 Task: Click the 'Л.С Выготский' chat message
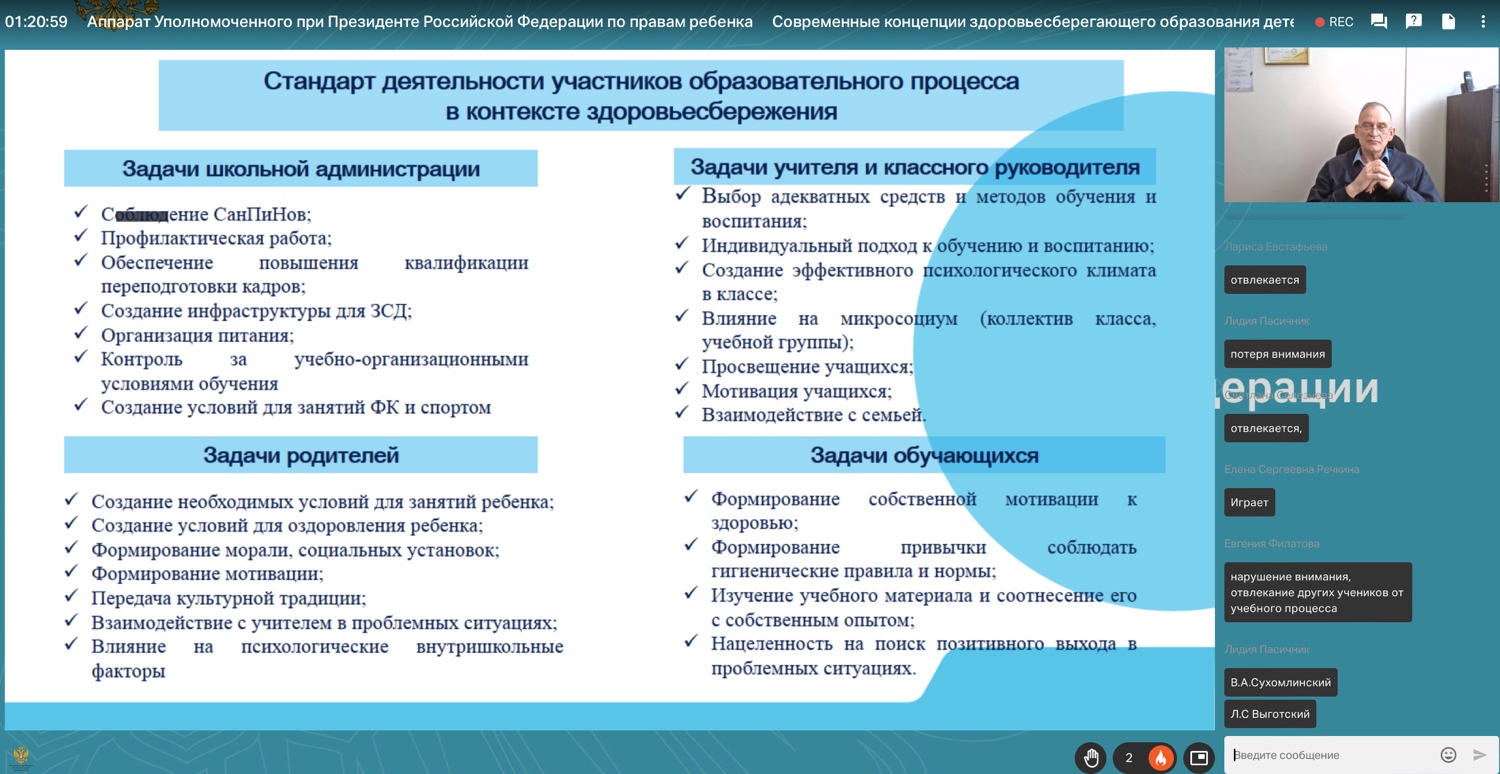click(x=1270, y=714)
